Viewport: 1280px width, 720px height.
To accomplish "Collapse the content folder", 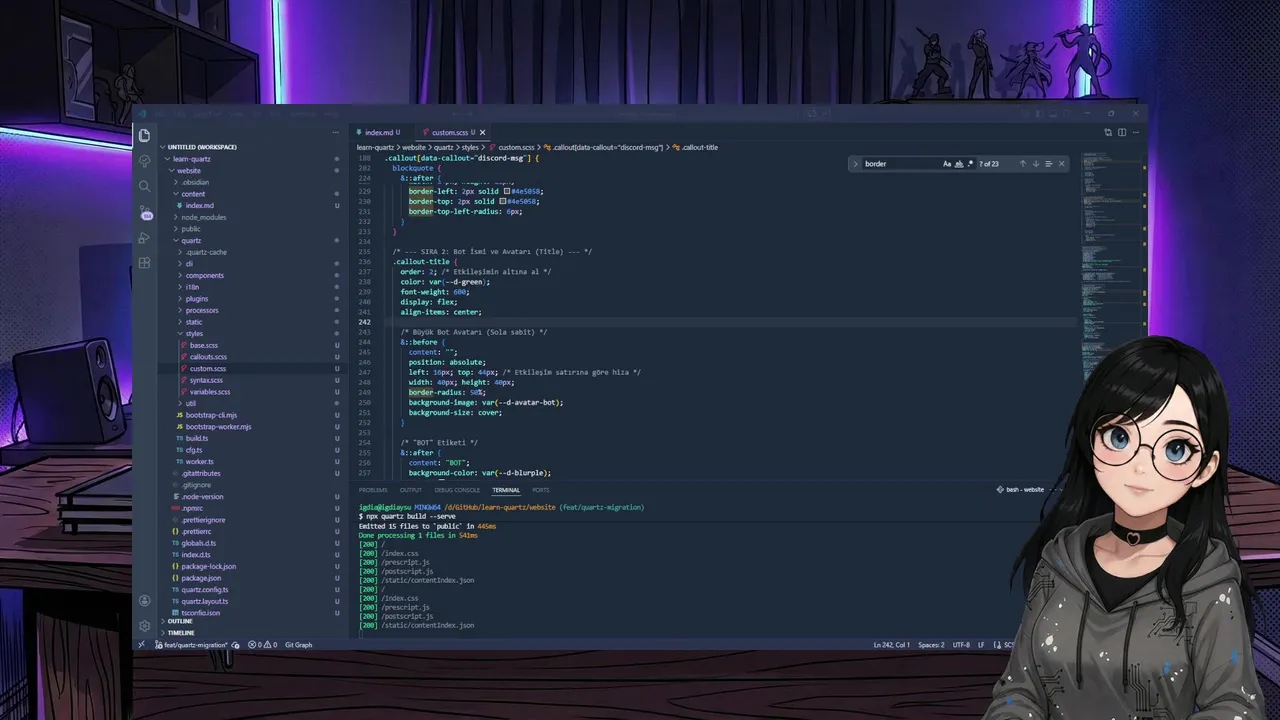I will (193, 194).
